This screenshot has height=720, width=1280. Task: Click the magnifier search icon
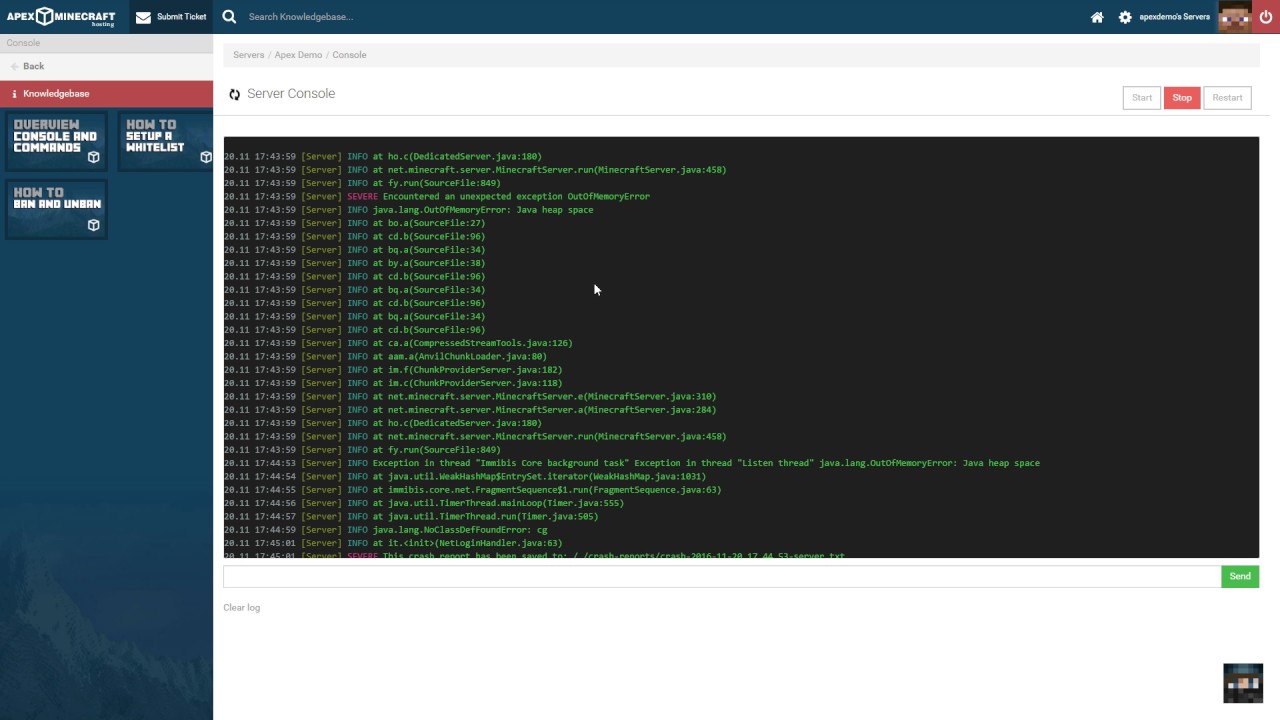(x=229, y=17)
